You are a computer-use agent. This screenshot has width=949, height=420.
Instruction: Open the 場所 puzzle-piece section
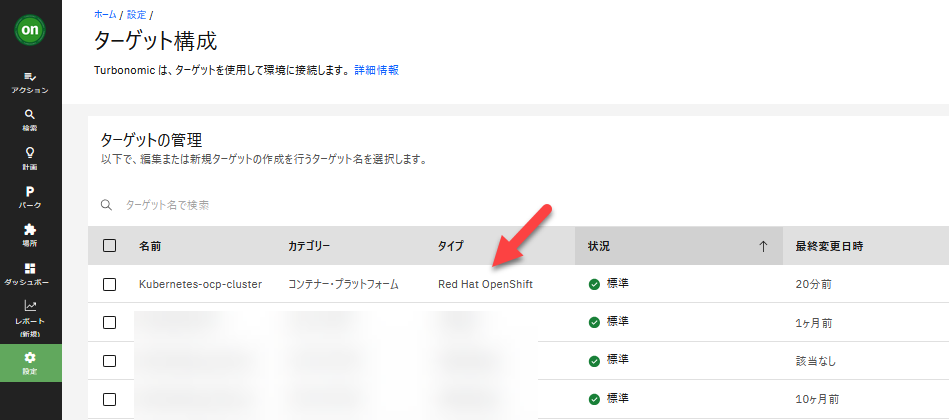[30, 235]
